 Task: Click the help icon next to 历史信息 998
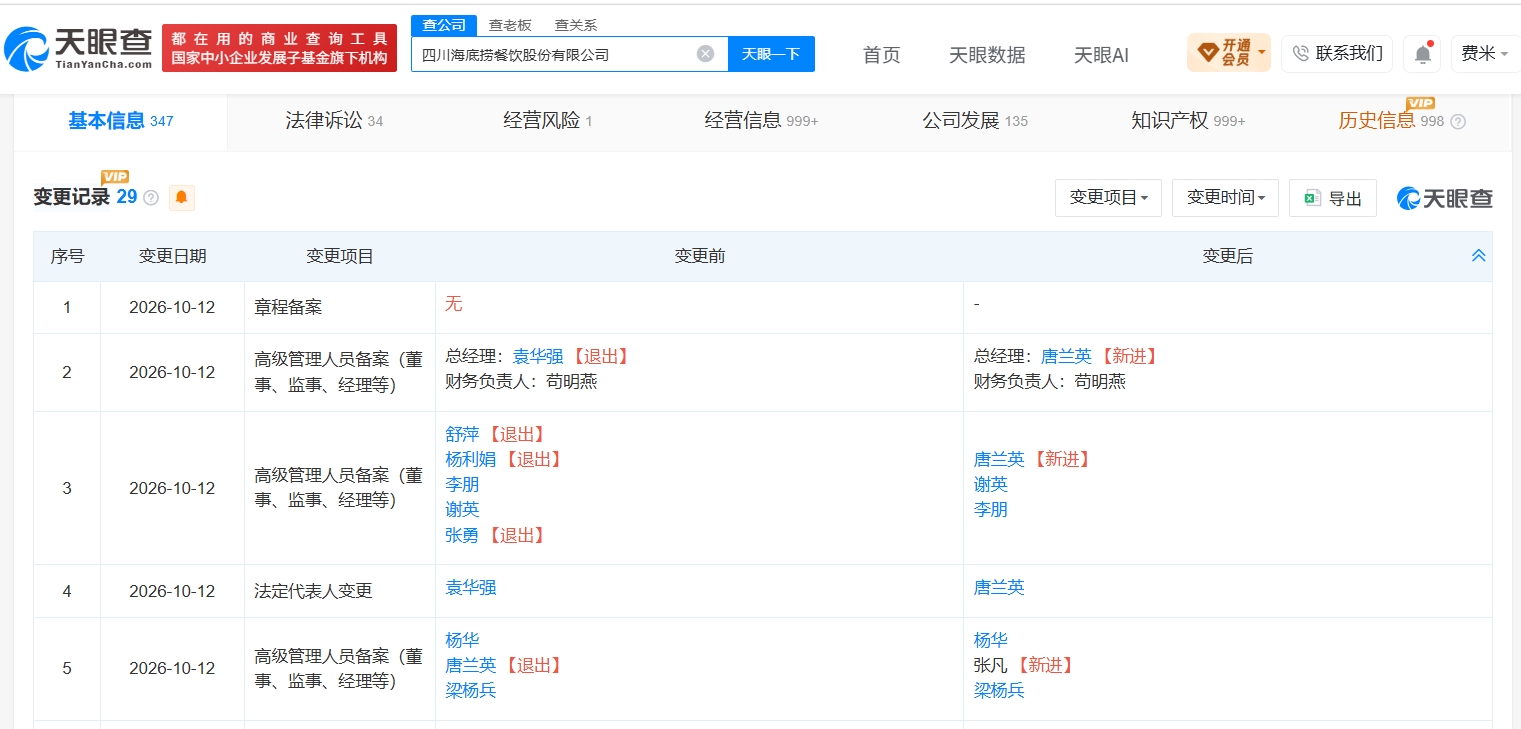coord(1458,122)
